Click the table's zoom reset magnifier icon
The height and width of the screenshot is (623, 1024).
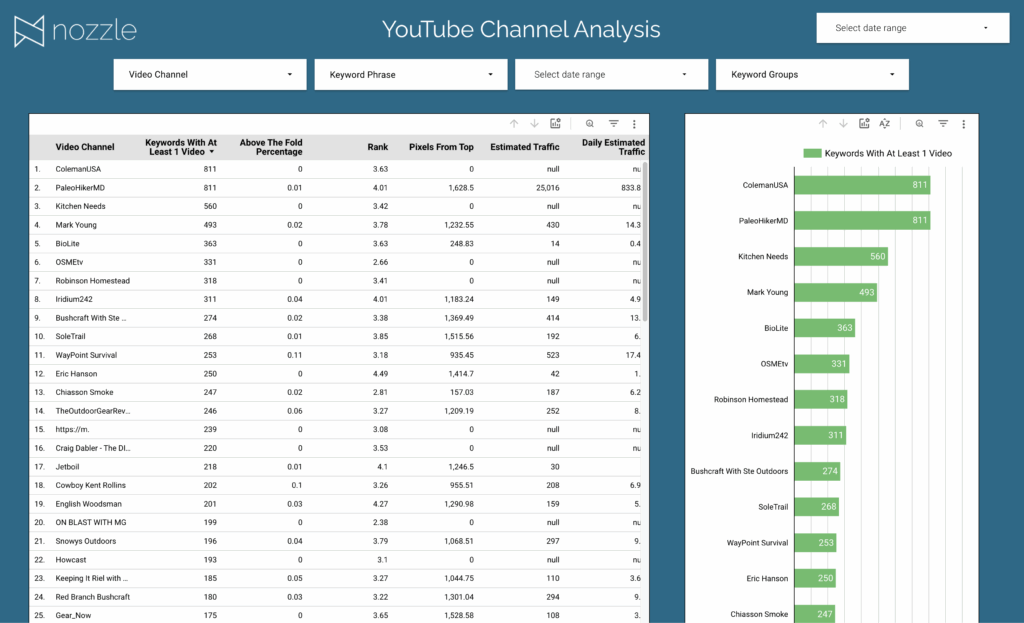(x=590, y=124)
